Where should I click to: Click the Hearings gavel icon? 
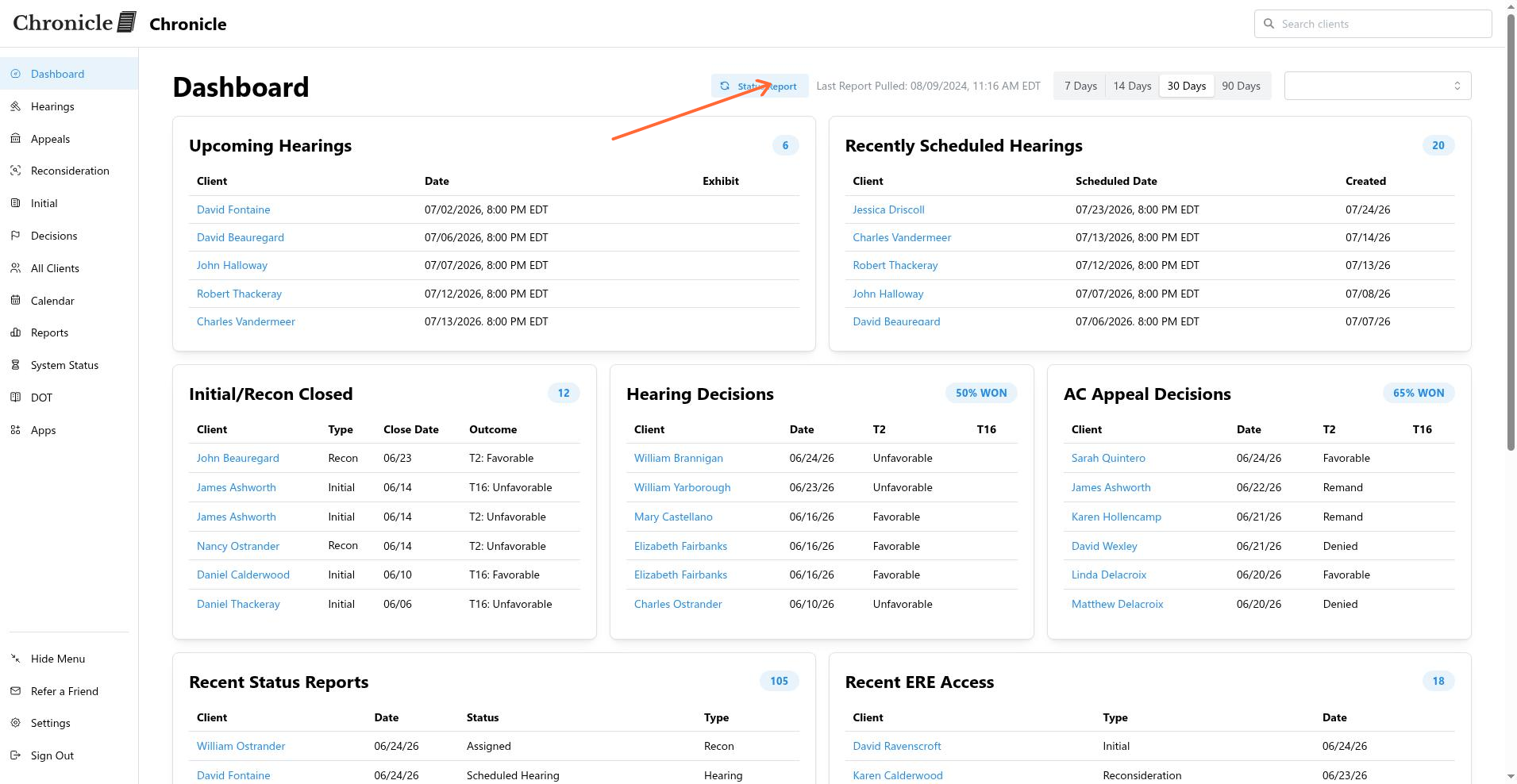point(15,106)
